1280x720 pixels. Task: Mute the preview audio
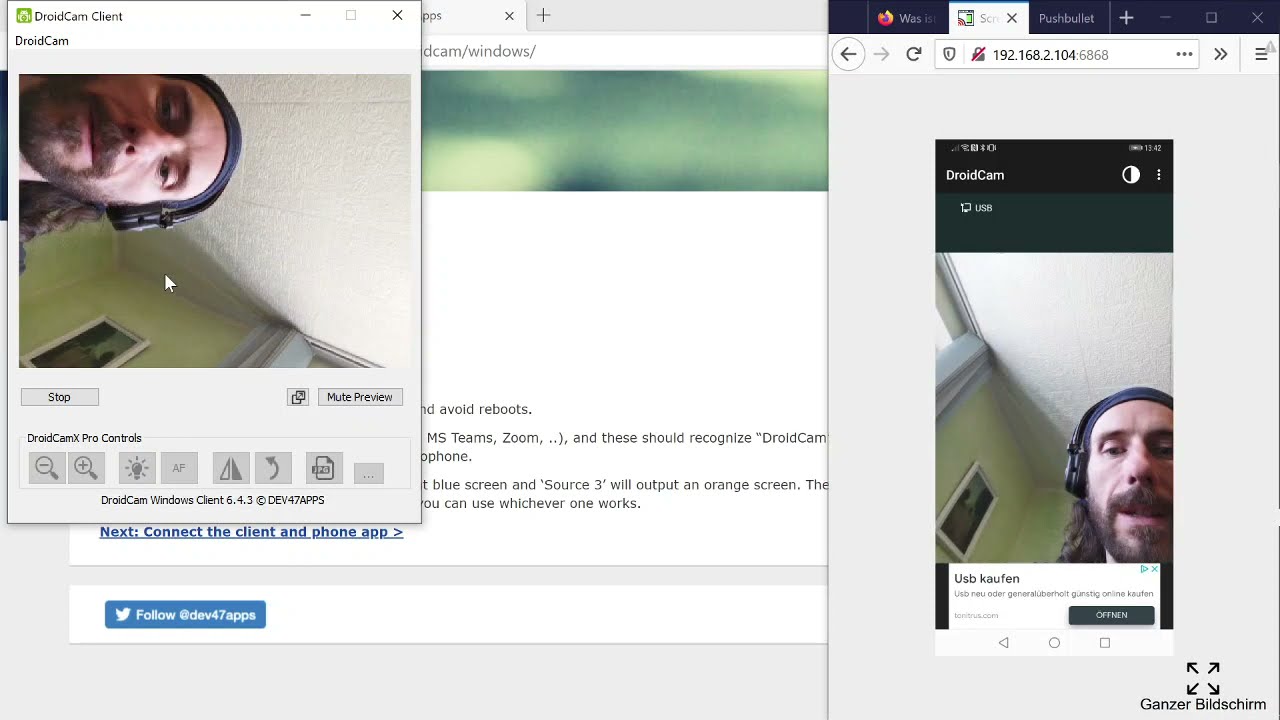tap(360, 397)
